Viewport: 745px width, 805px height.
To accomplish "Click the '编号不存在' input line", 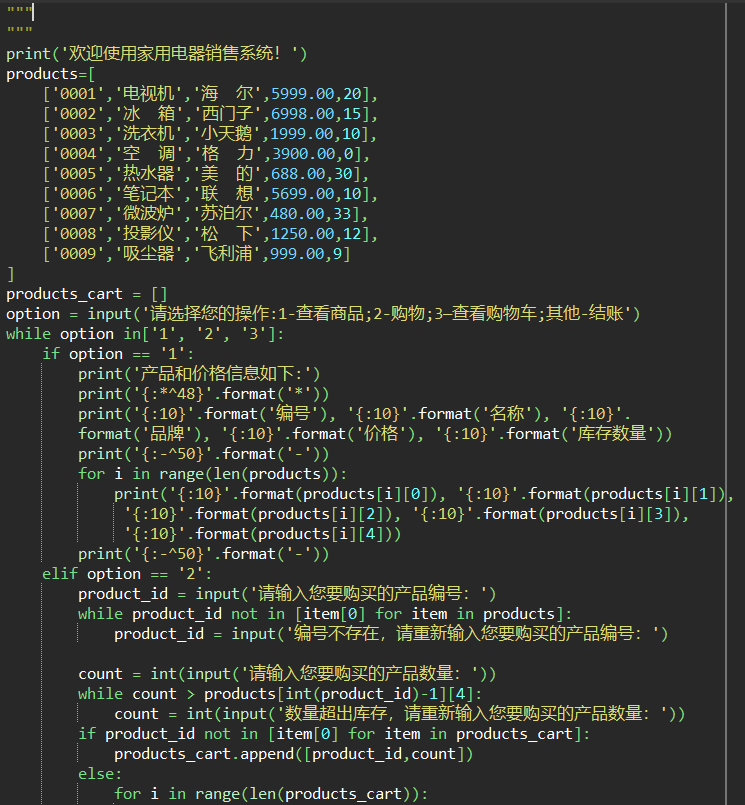I will [391, 634].
